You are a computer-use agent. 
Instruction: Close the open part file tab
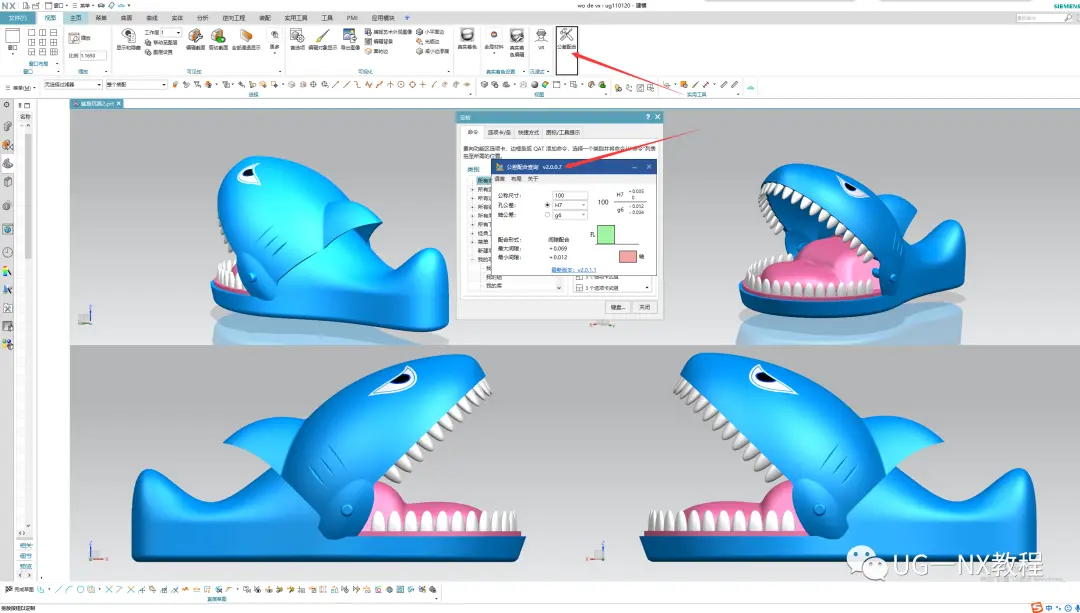[118, 103]
